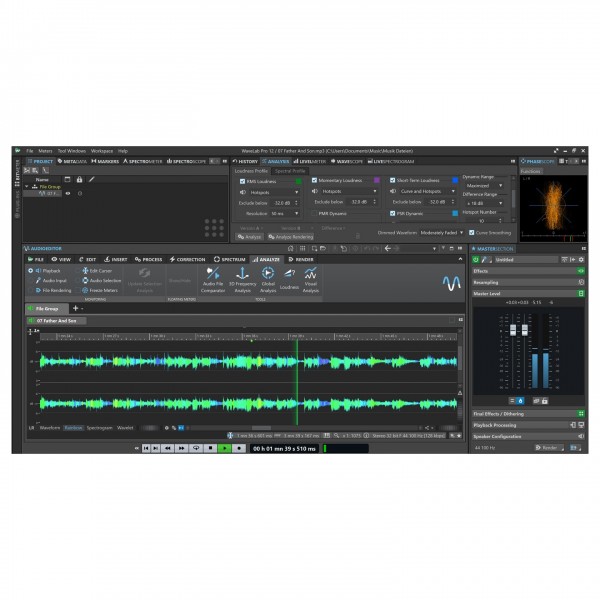Toggle the Loop button in transport

pyautogui.click(x=196, y=448)
